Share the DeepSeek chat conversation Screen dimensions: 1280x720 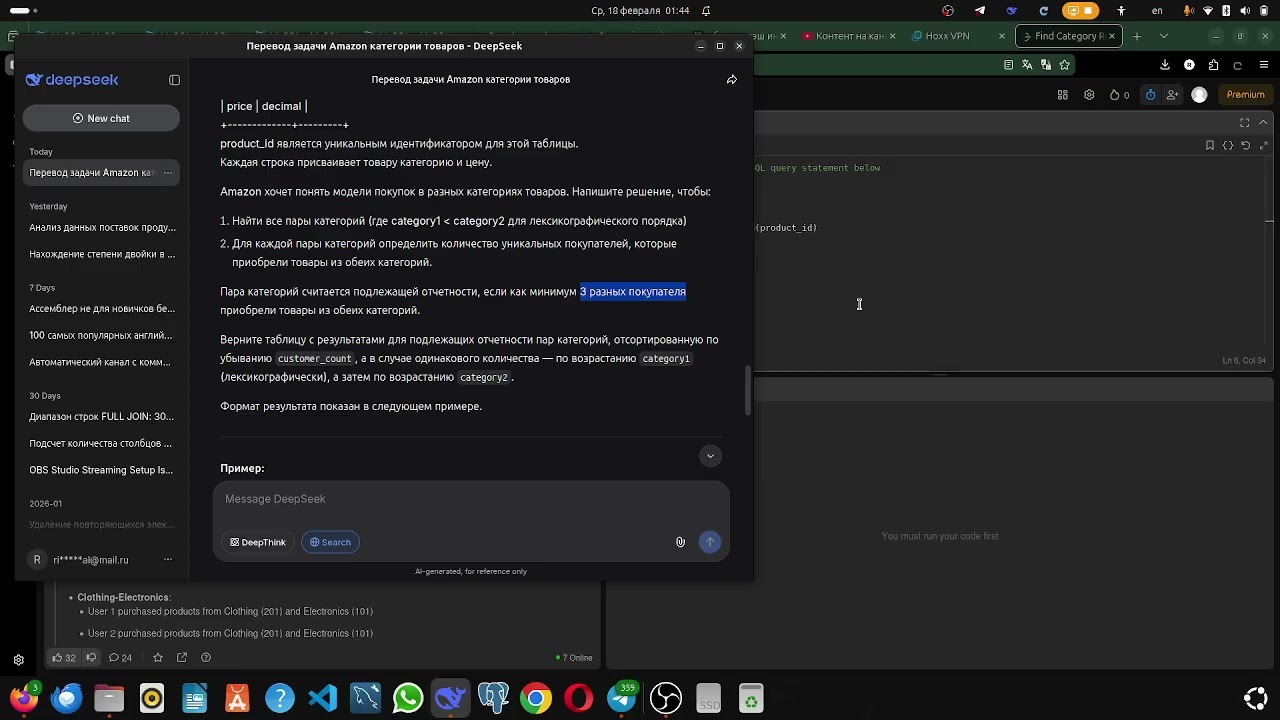[732, 80]
